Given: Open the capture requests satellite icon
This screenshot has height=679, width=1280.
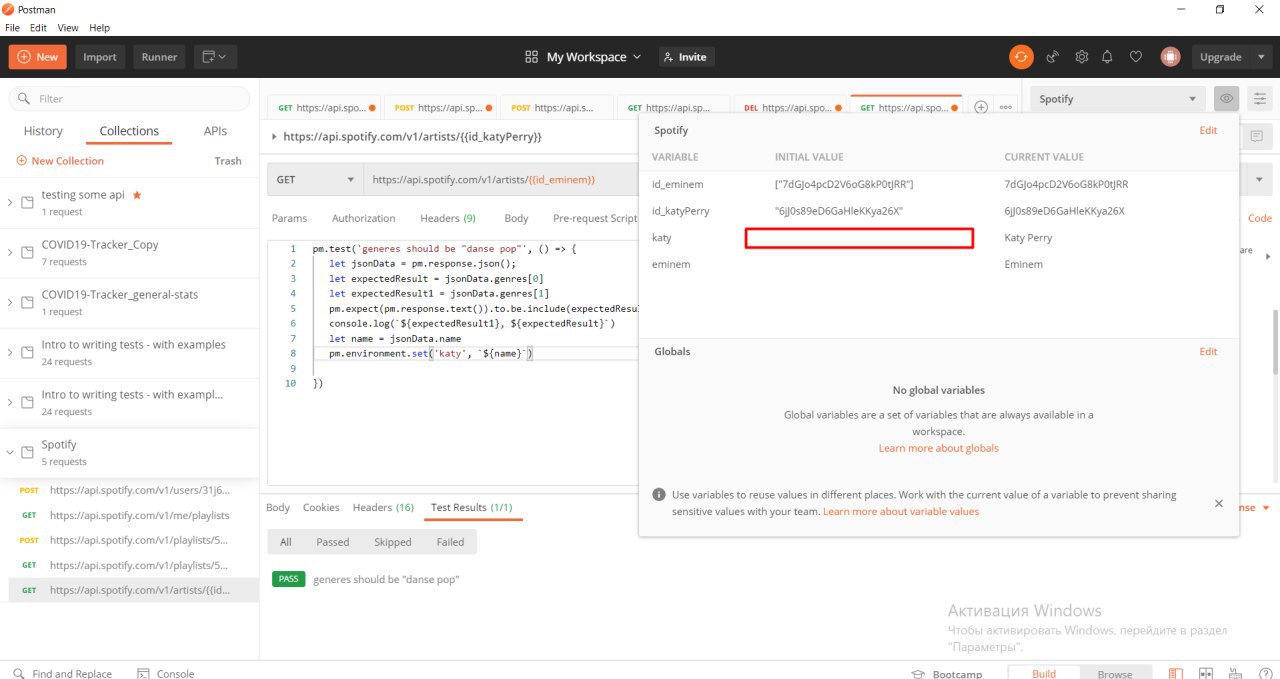Looking at the screenshot, I should click(1052, 57).
